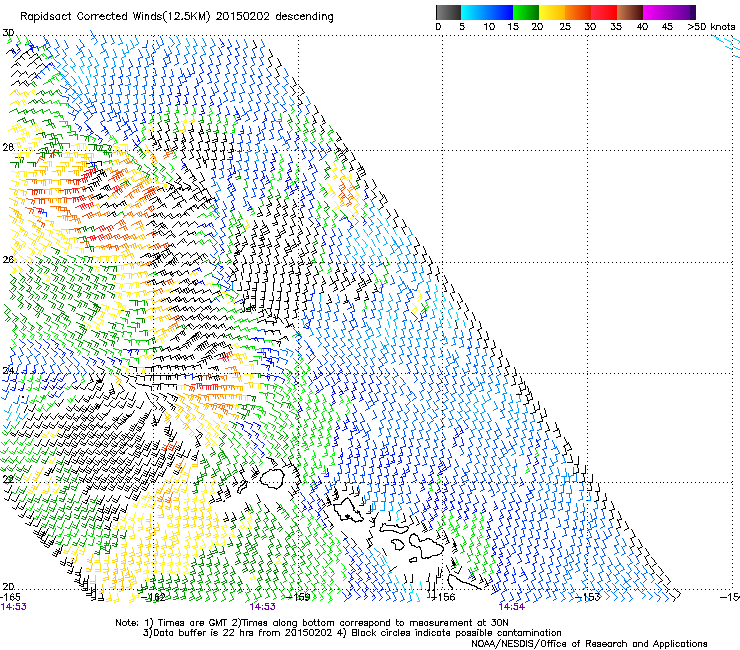The height and width of the screenshot is (650, 740).
Task: Click the latitude label "28"
Action: coord(8,147)
